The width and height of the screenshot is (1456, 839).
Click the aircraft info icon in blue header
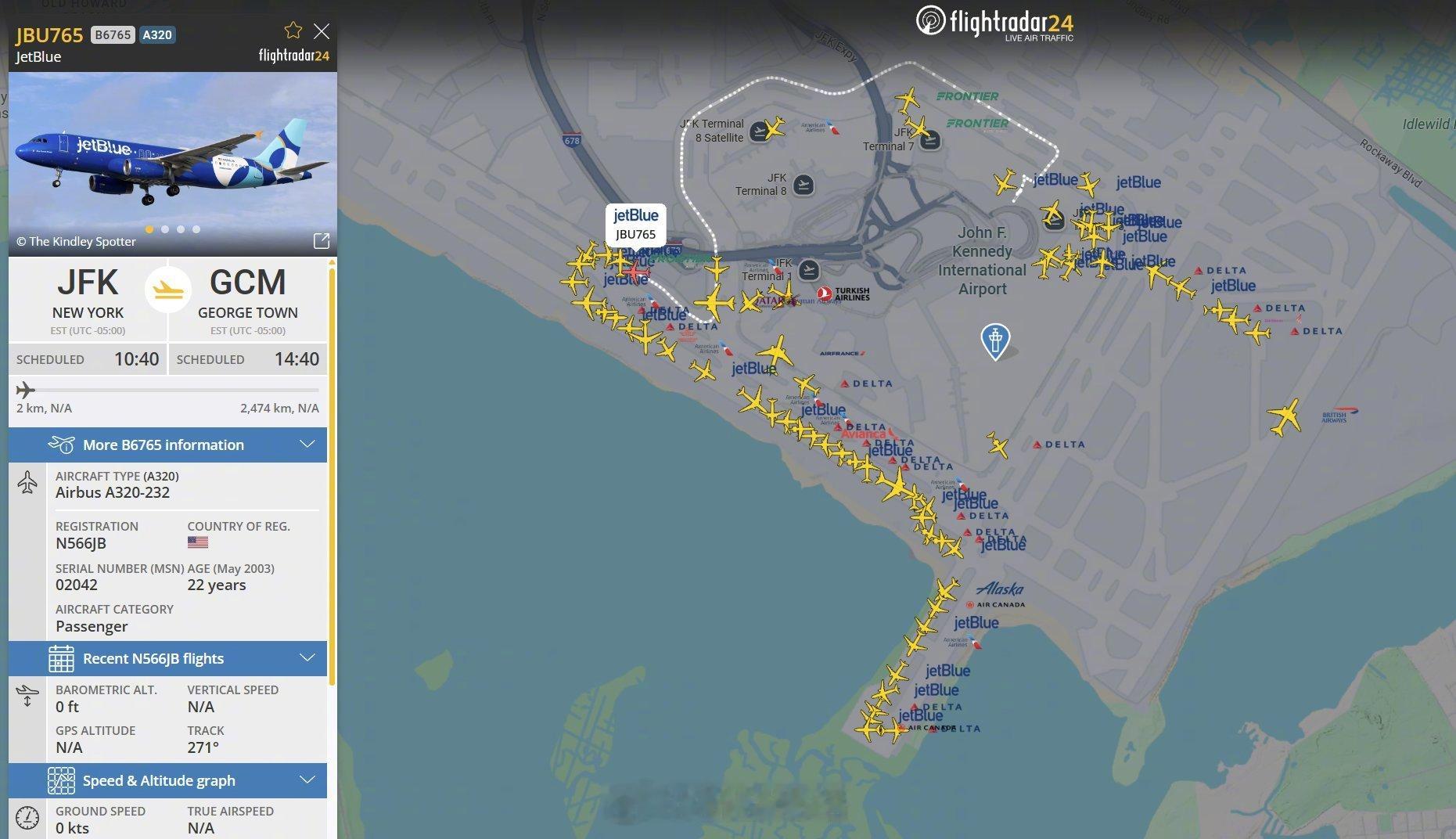click(x=61, y=445)
